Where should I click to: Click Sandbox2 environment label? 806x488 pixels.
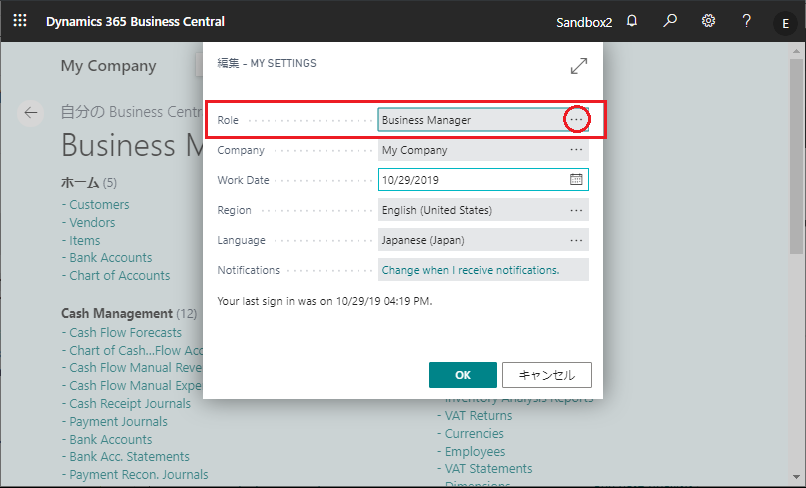pos(584,23)
